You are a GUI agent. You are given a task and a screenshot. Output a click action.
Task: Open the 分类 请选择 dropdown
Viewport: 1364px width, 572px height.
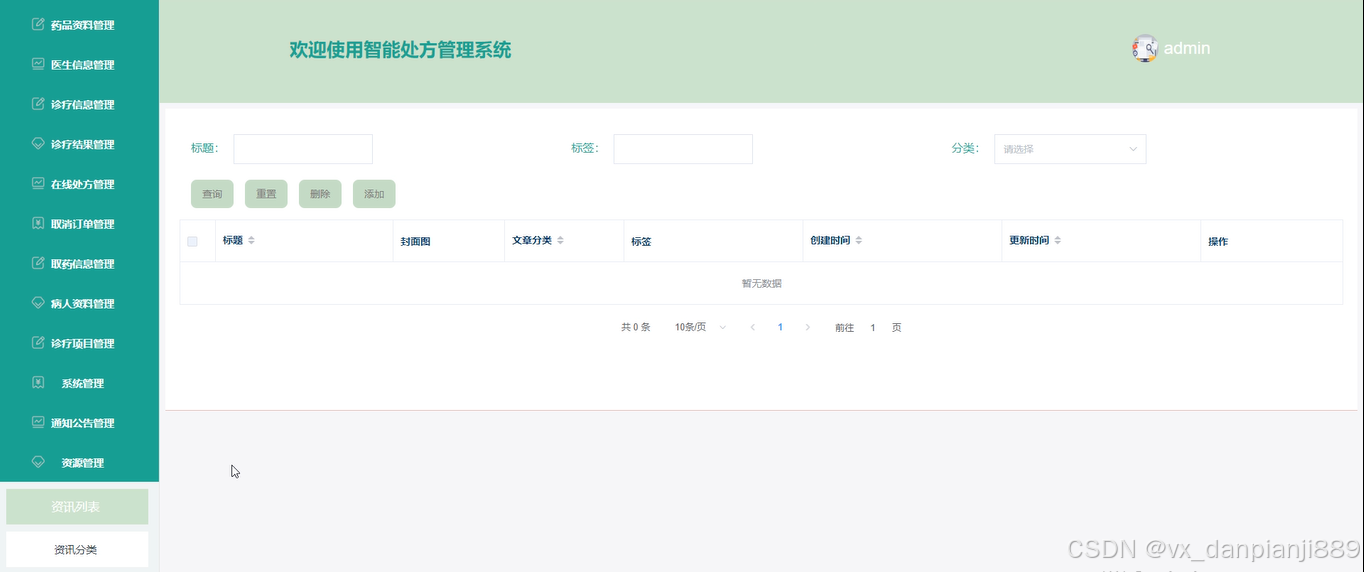coord(1070,149)
